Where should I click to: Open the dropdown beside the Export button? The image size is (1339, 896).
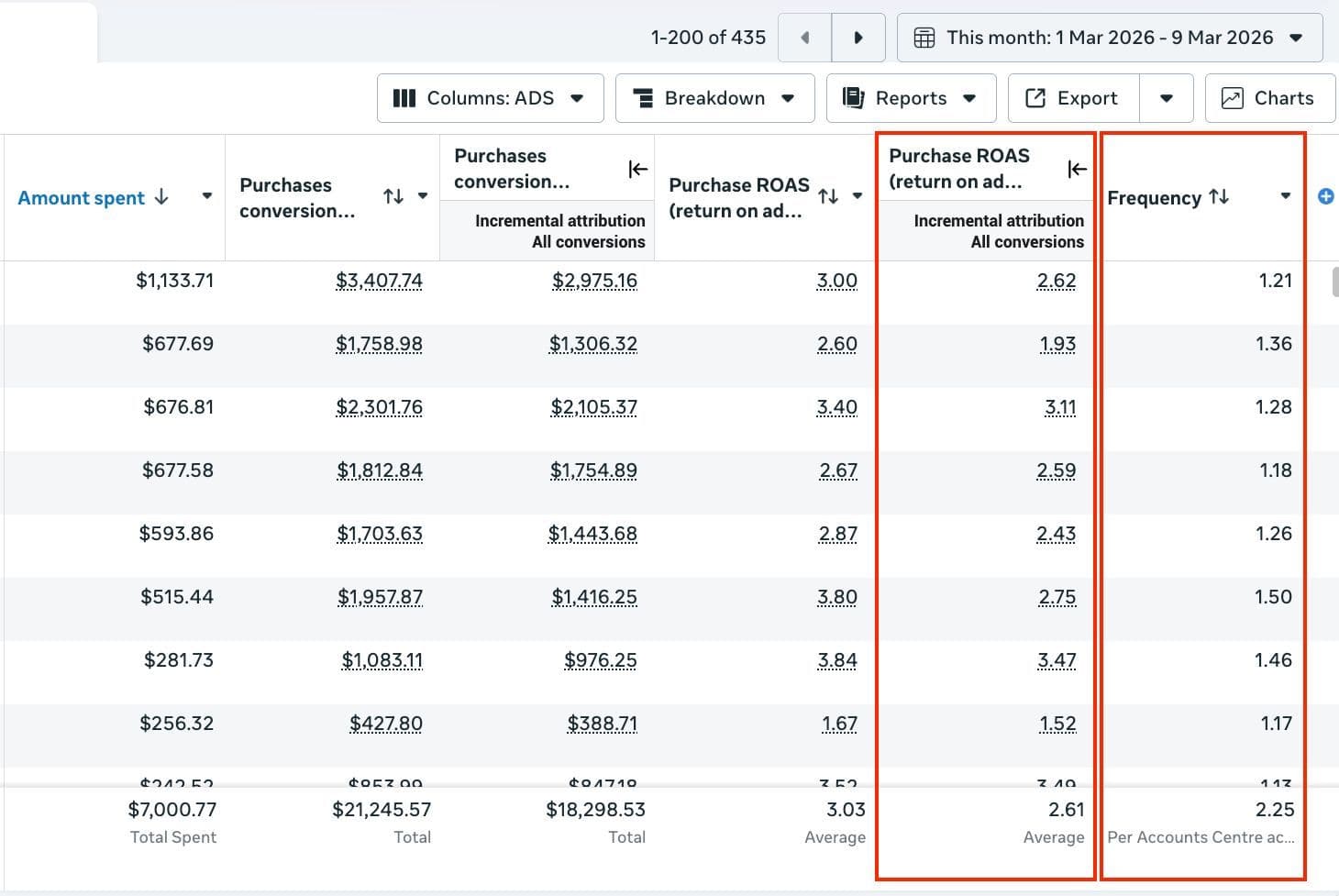(1167, 97)
